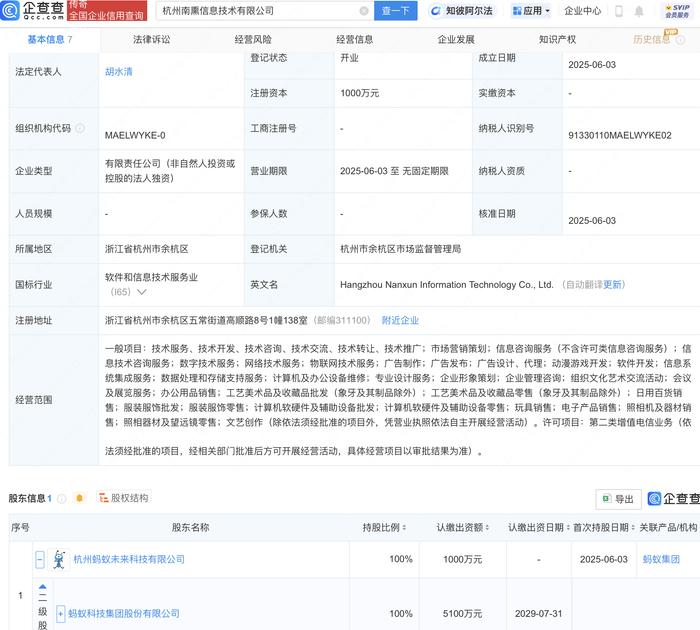Select the 营业期限 value 2025-06-03 至 无固定期限
The height and width of the screenshot is (630, 700).
394,171
